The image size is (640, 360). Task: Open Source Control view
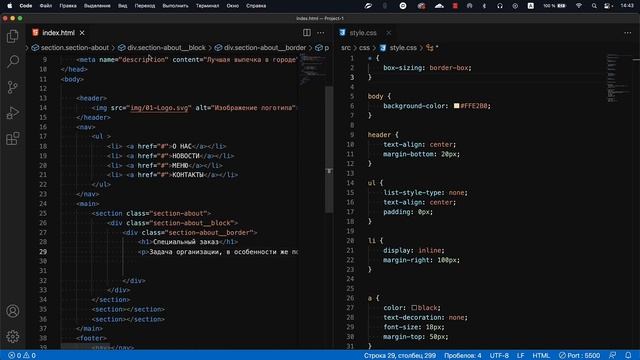[13, 87]
